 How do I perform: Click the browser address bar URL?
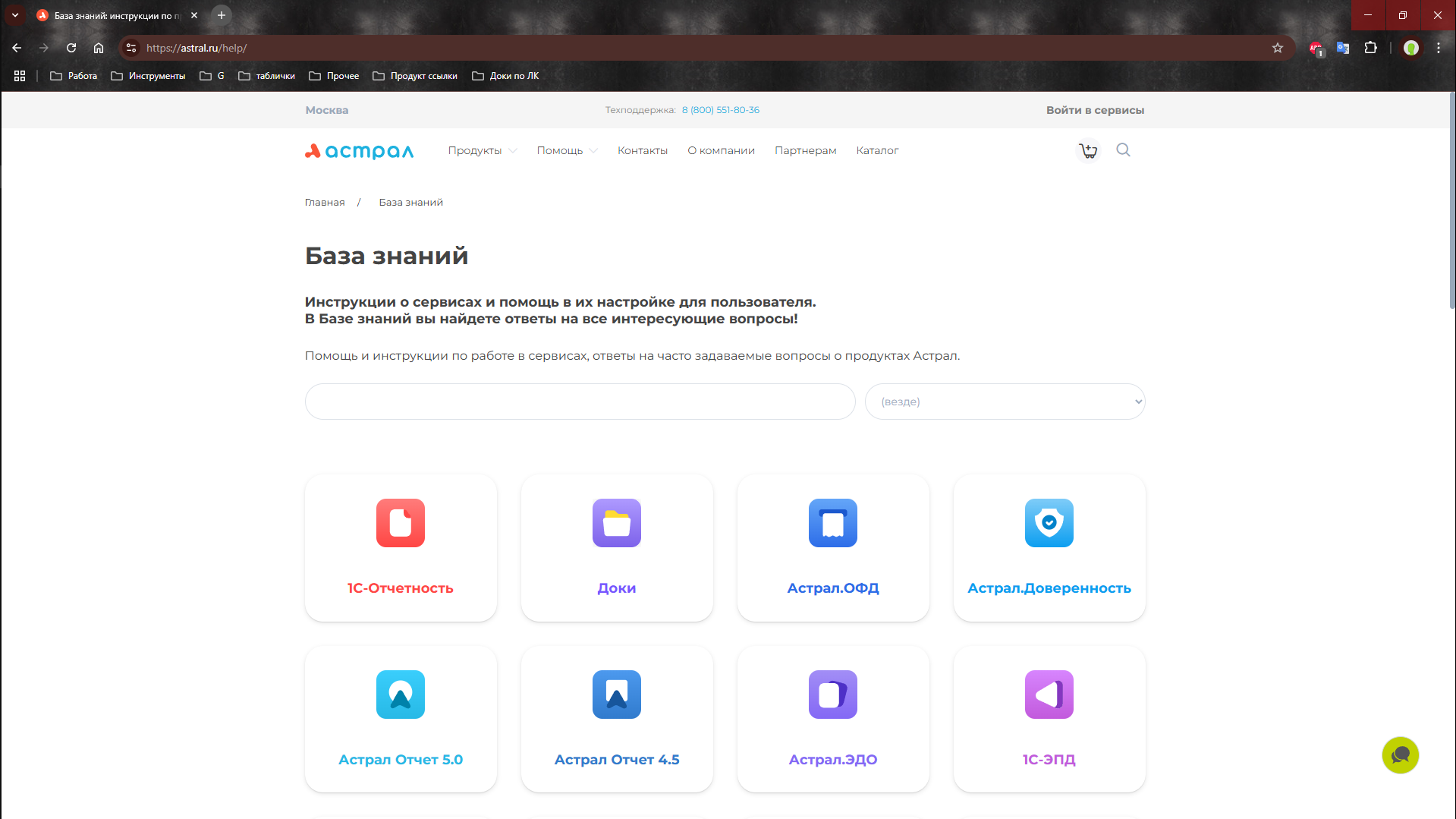pyautogui.click(x=197, y=48)
